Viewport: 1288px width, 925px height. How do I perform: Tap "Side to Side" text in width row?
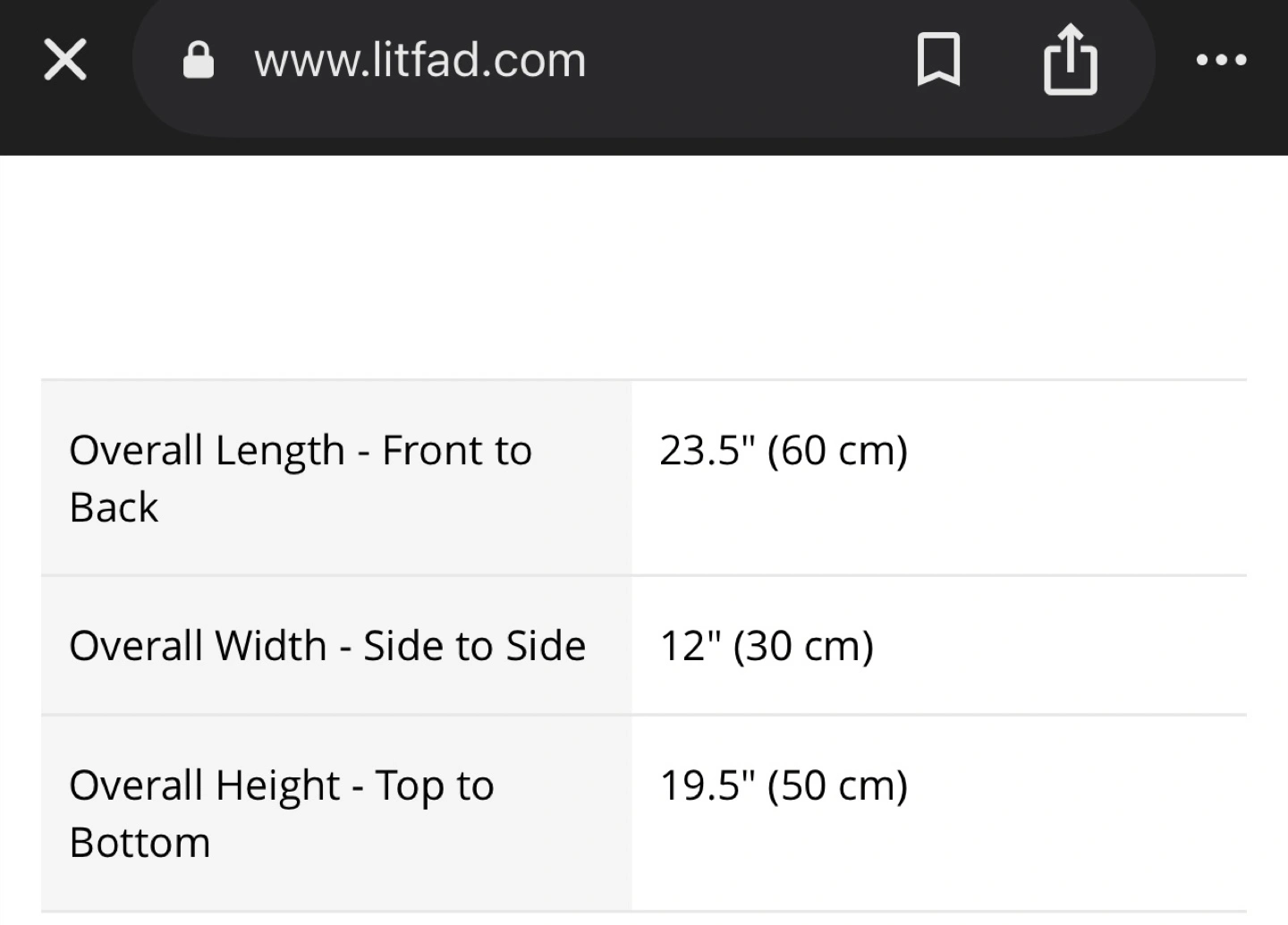(x=474, y=645)
